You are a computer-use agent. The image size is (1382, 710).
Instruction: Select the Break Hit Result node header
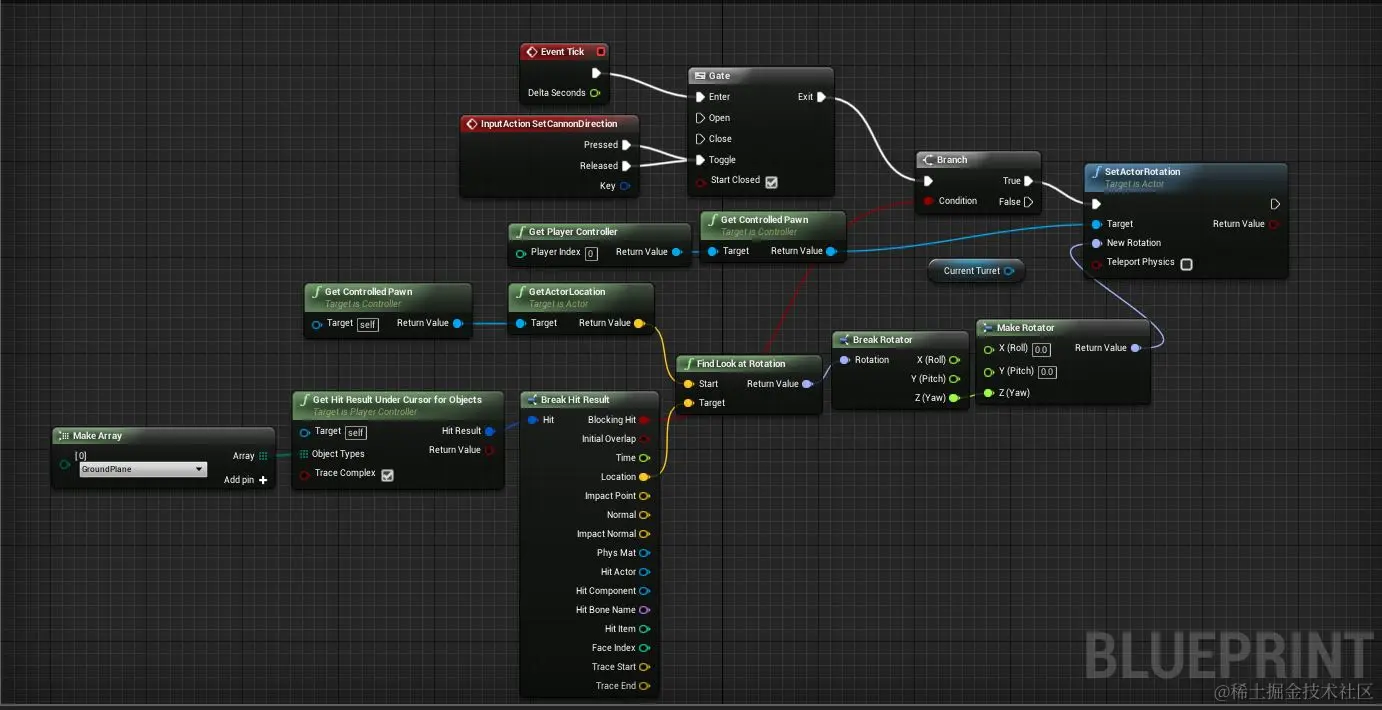[x=590, y=400]
